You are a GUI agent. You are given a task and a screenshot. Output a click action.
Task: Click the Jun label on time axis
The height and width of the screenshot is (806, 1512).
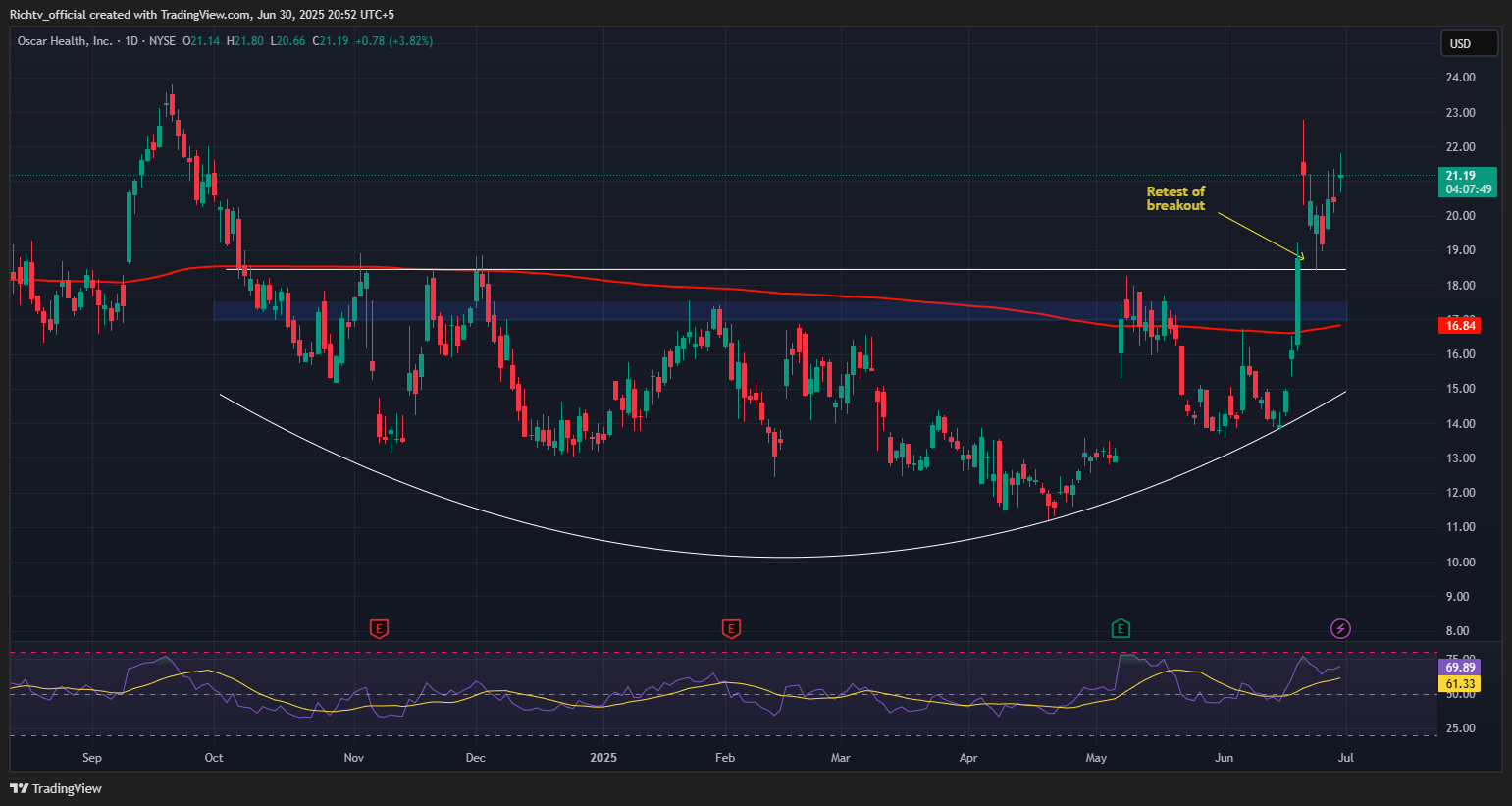[1224, 758]
